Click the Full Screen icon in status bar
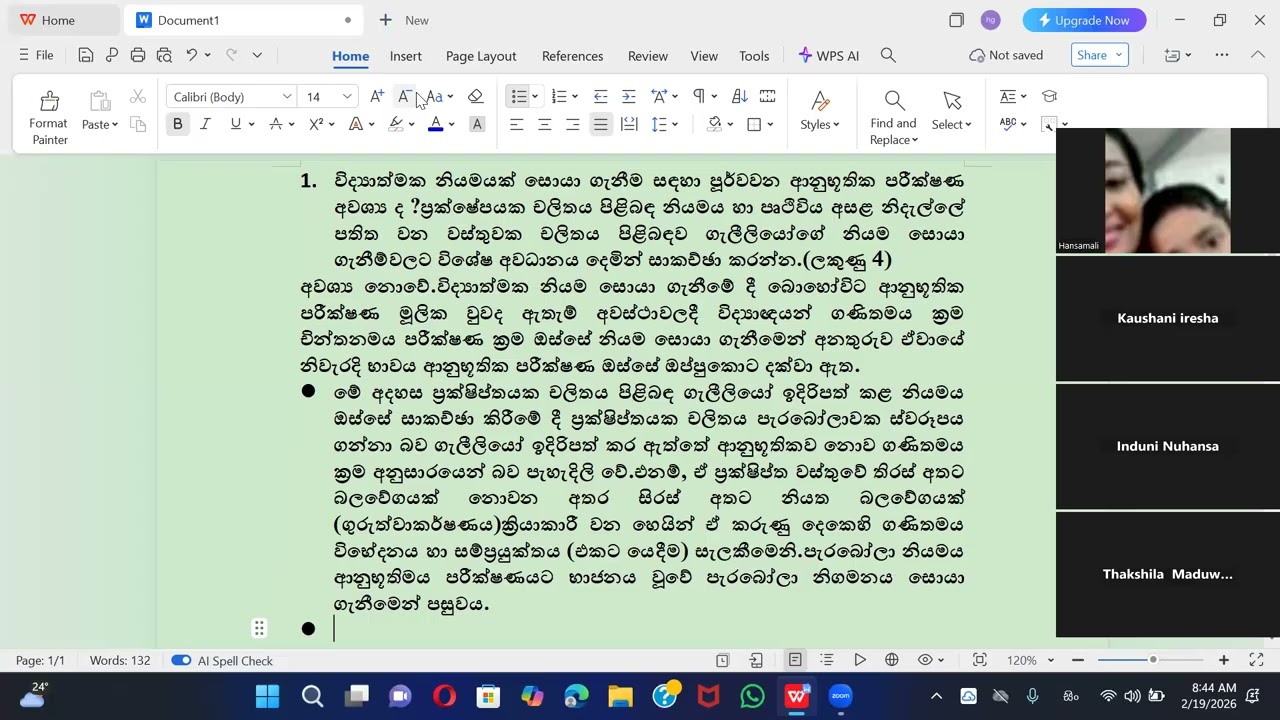The width and height of the screenshot is (1280, 720). pyautogui.click(x=1257, y=660)
